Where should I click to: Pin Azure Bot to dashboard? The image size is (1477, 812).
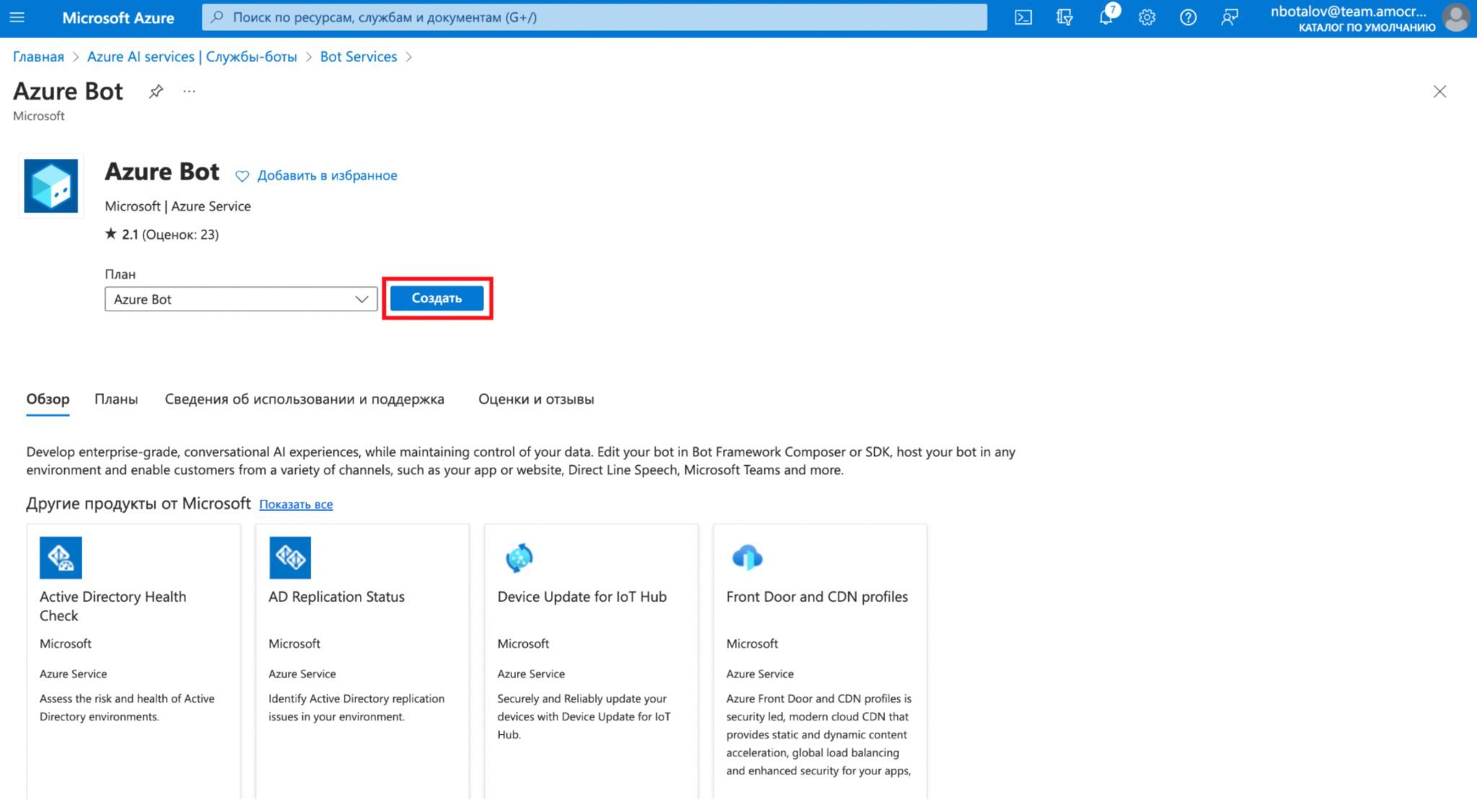pos(156,92)
